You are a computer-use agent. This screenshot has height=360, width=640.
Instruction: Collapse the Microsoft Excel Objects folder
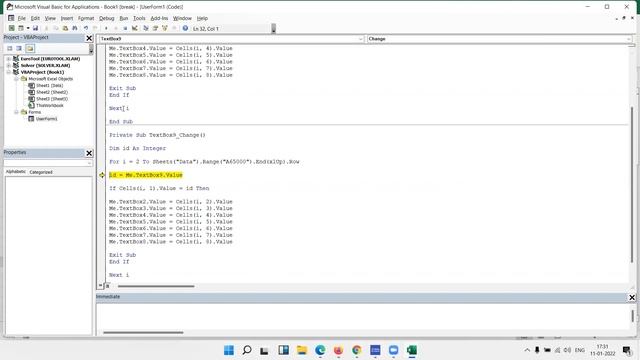click(x=16, y=79)
